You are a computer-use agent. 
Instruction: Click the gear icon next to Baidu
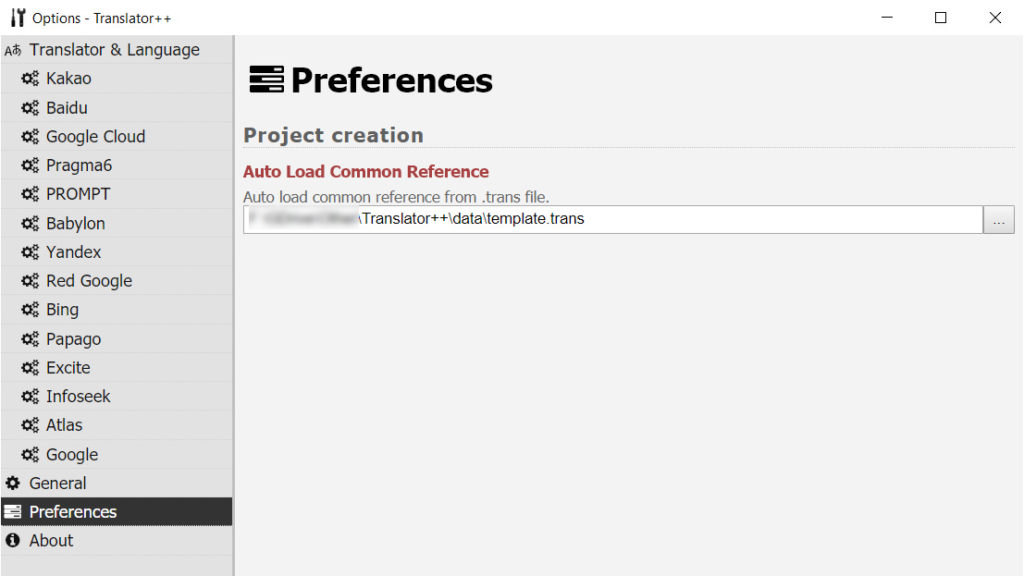tap(30, 108)
